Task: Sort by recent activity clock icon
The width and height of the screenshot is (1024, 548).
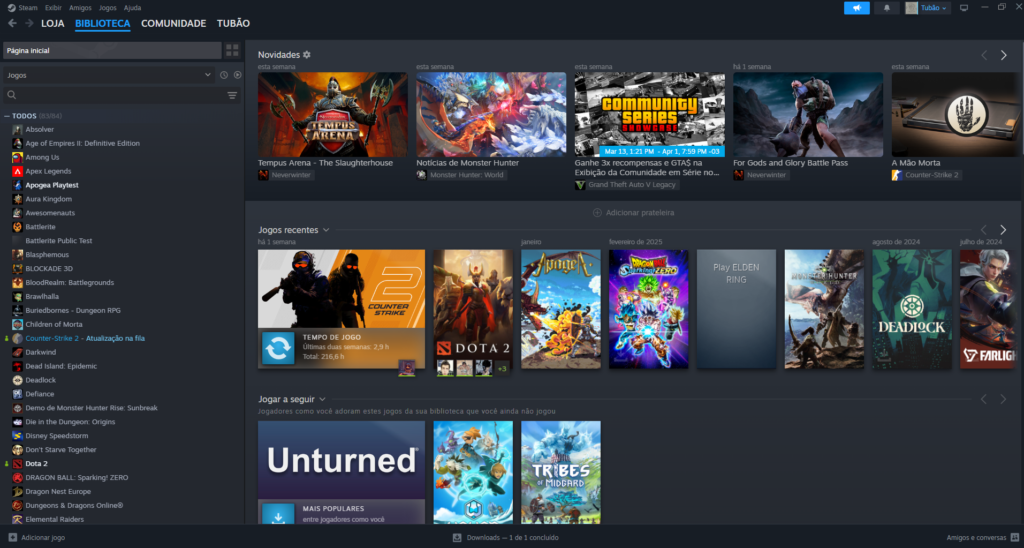Action: click(x=224, y=75)
